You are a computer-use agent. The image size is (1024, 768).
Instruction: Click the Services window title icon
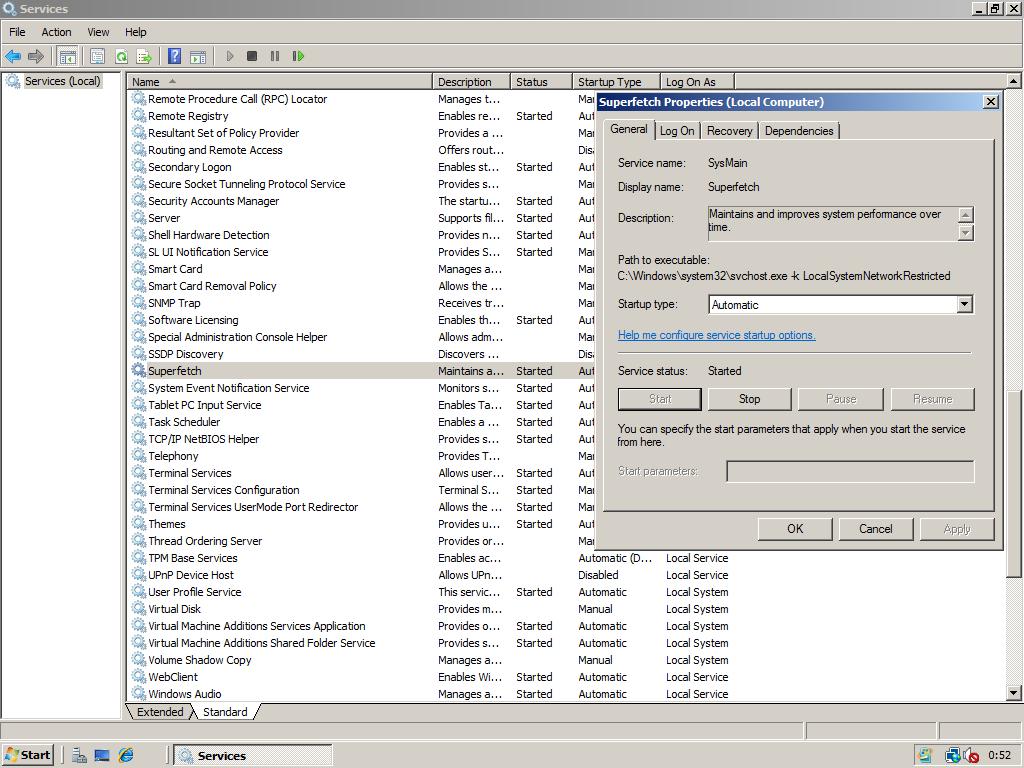pos(9,8)
